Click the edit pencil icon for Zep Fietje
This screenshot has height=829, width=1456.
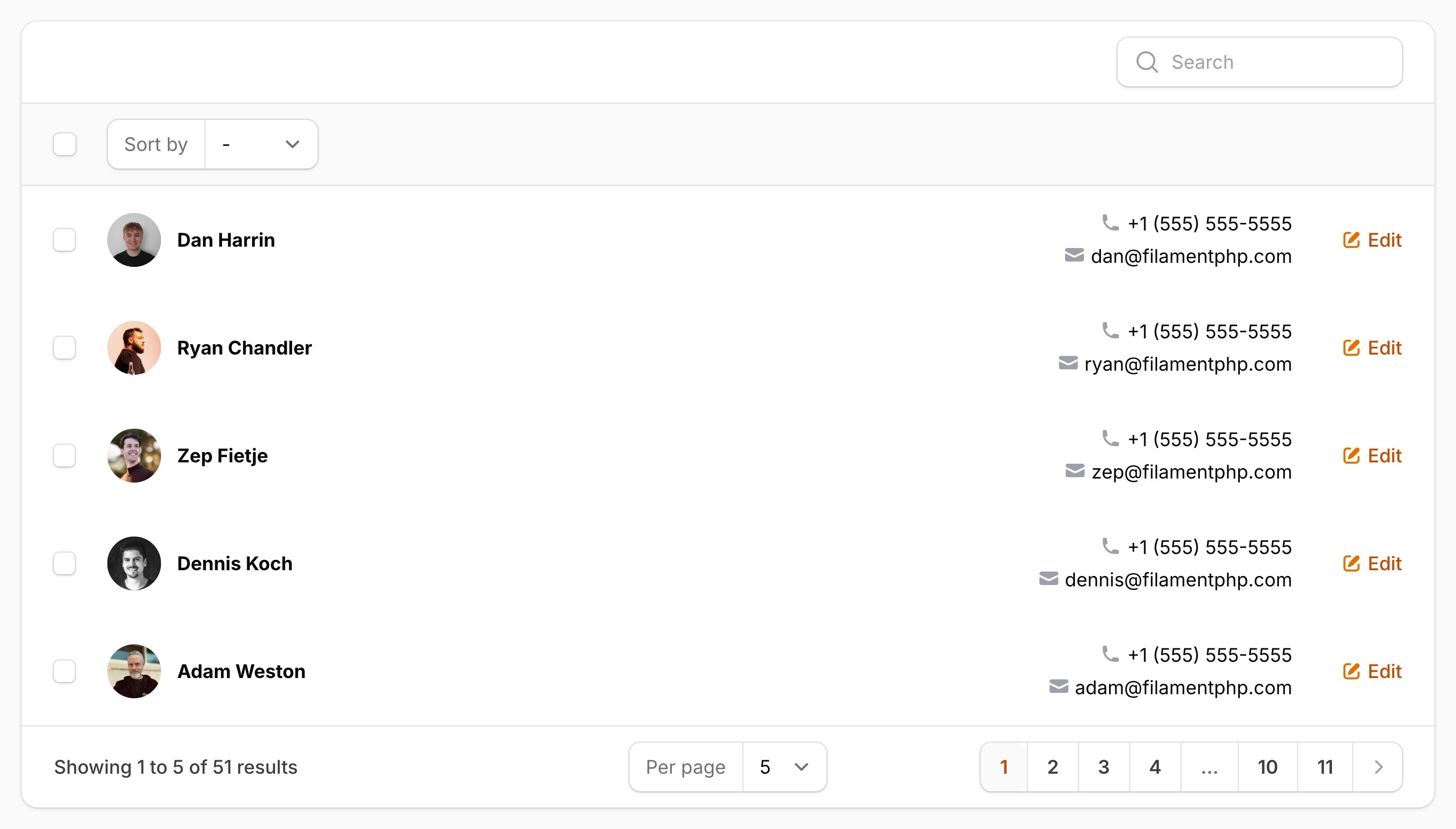1351,456
